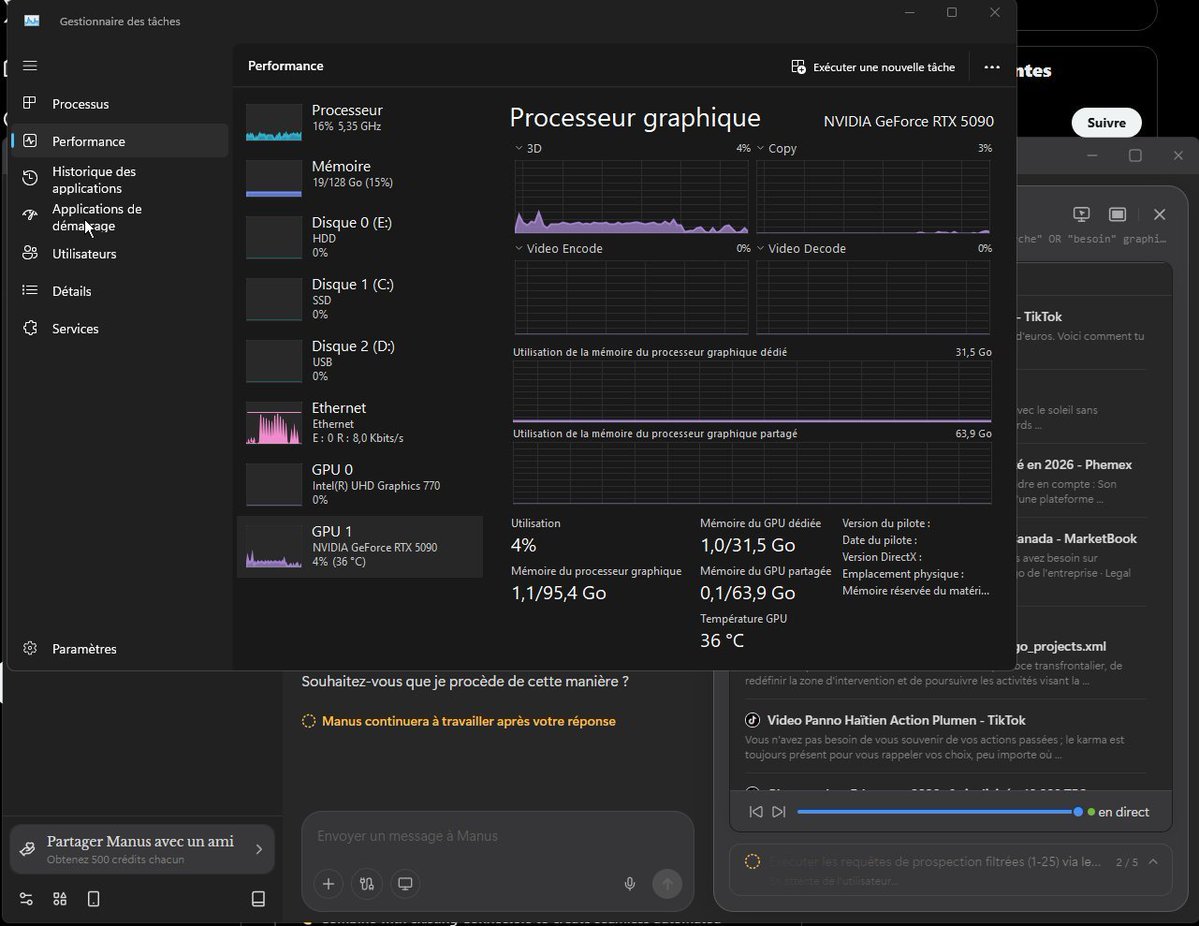Viewport: 1199px width, 926px height.
Task: Click the Température GPU 36 °C value
Action: pos(722,641)
